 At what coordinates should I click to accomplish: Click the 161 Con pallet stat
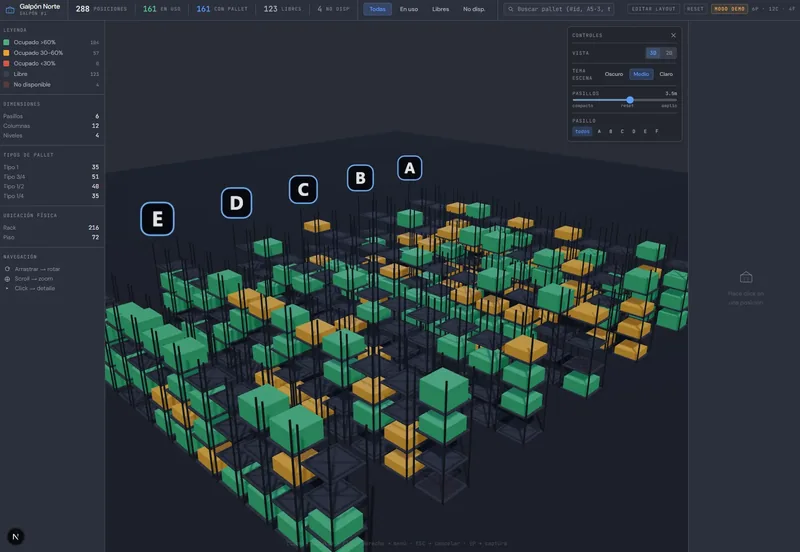click(222, 9)
